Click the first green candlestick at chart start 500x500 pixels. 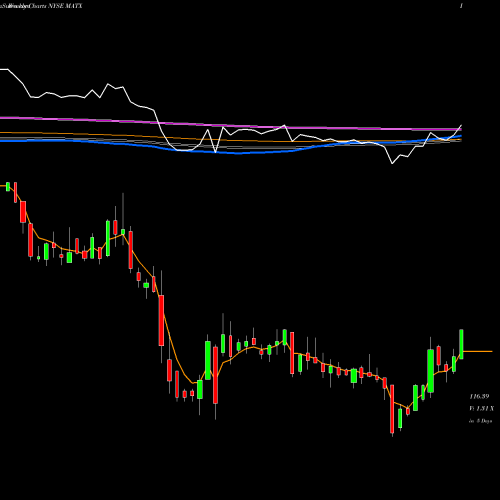[x=8, y=187]
